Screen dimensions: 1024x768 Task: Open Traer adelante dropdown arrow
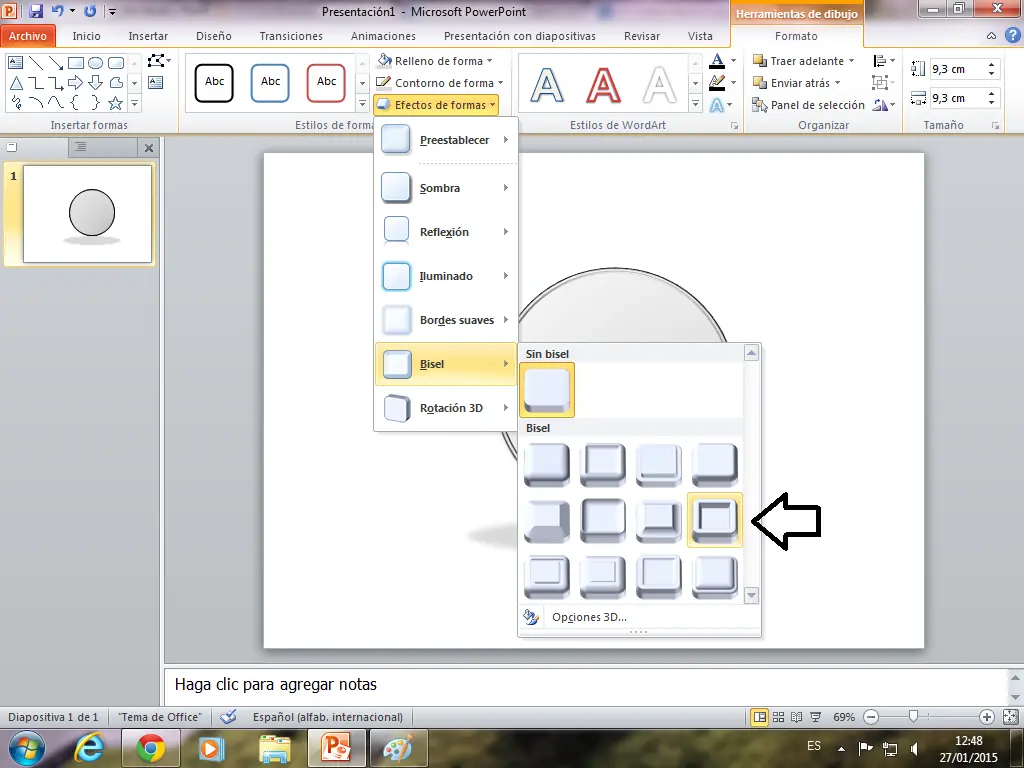coord(851,61)
